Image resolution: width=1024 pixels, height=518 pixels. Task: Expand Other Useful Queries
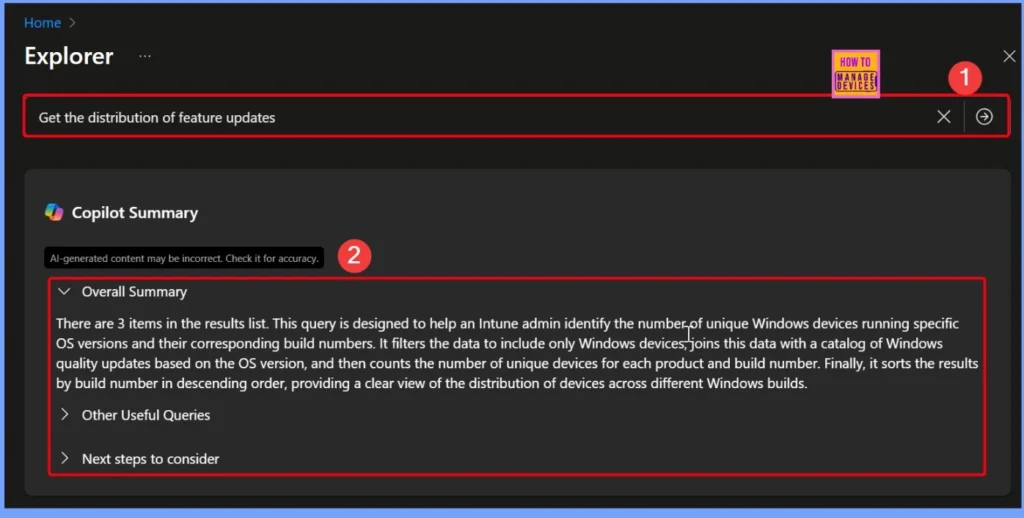pyautogui.click(x=64, y=414)
